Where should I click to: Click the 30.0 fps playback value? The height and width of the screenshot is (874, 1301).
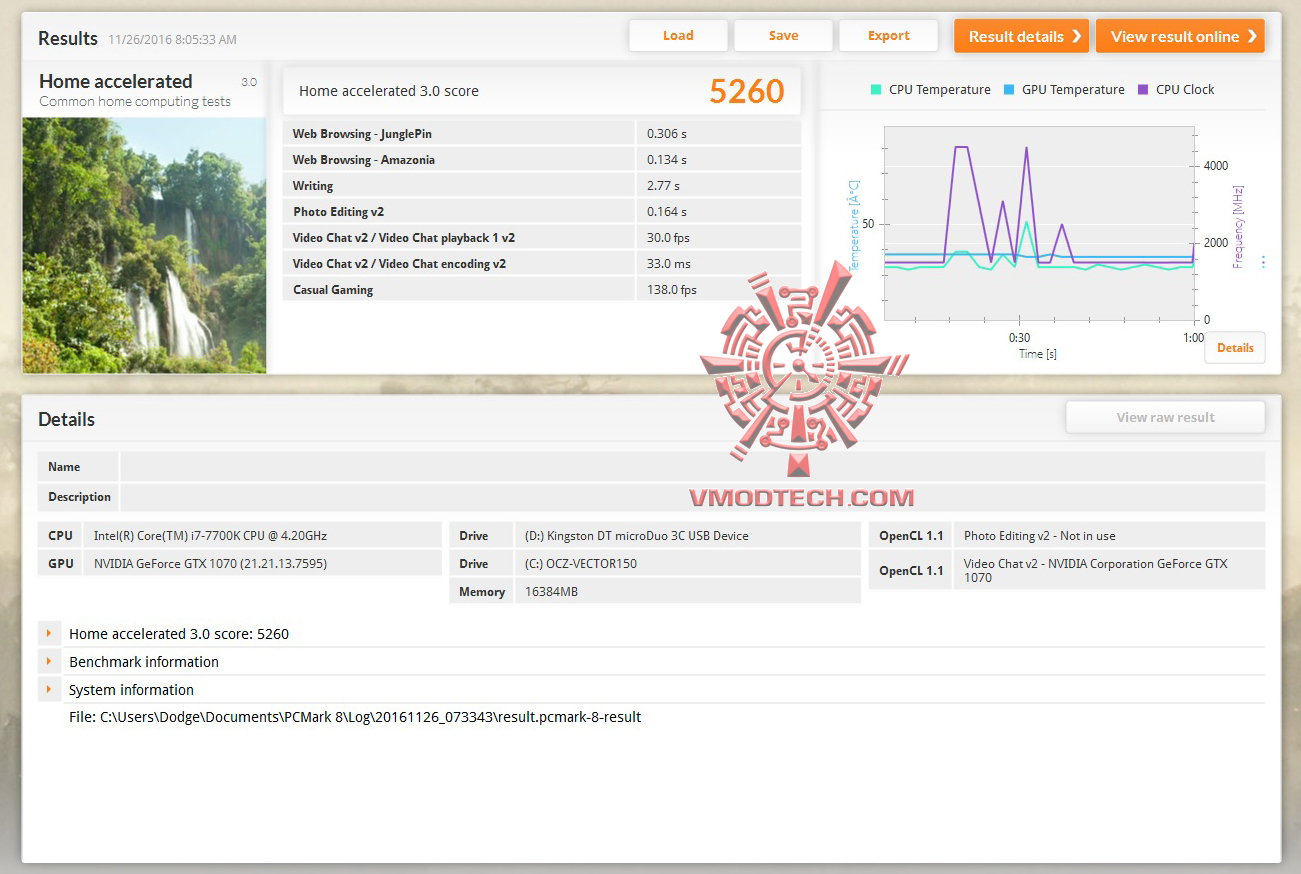(x=669, y=238)
